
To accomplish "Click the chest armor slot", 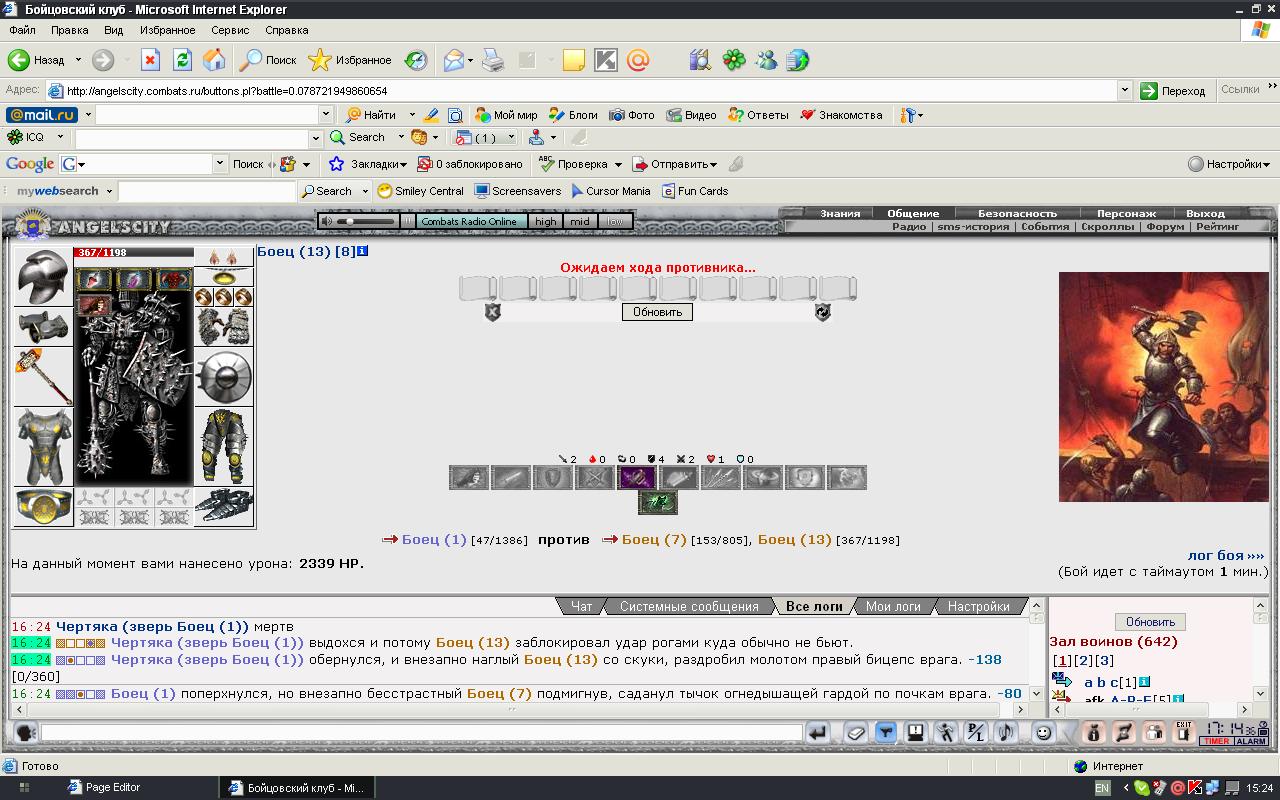I will pos(42,446).
